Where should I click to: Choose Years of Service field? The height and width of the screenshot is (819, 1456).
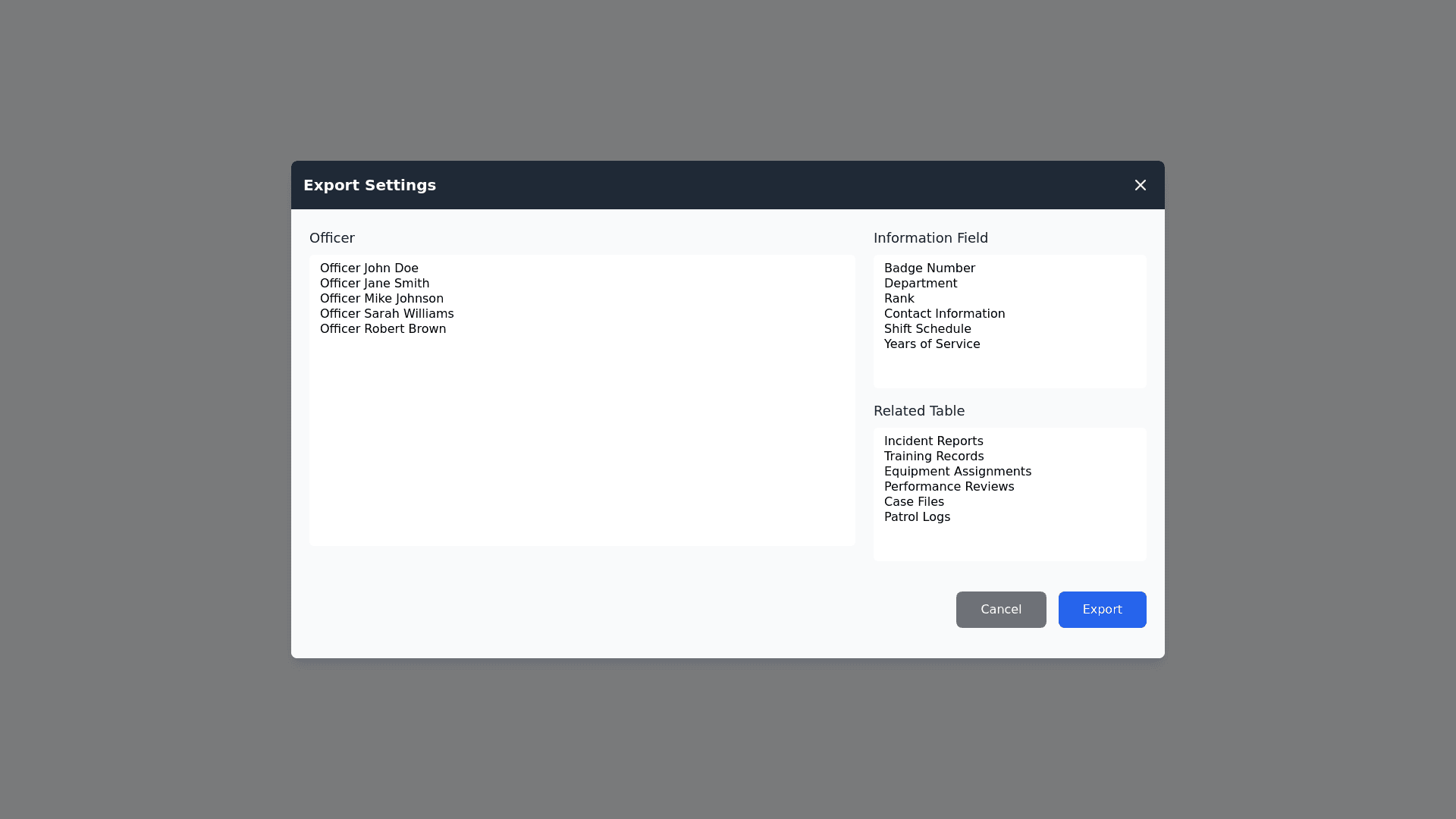click(932, 344)
